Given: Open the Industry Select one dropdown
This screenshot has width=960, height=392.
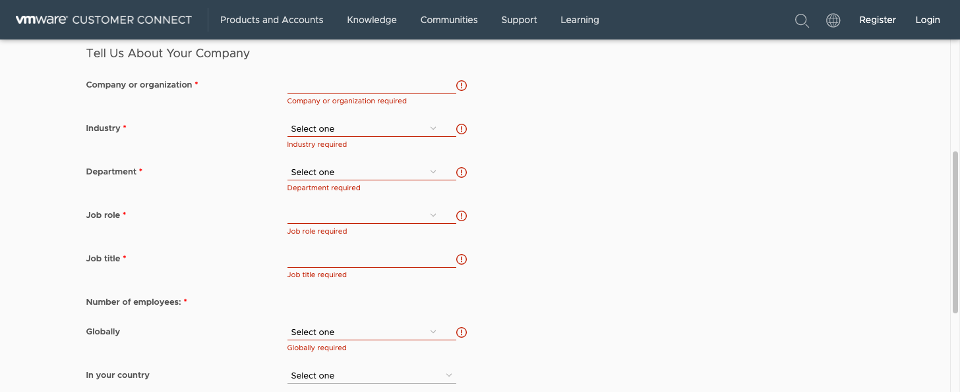Looking at the screenshot, I should click(x=371, y=129).
